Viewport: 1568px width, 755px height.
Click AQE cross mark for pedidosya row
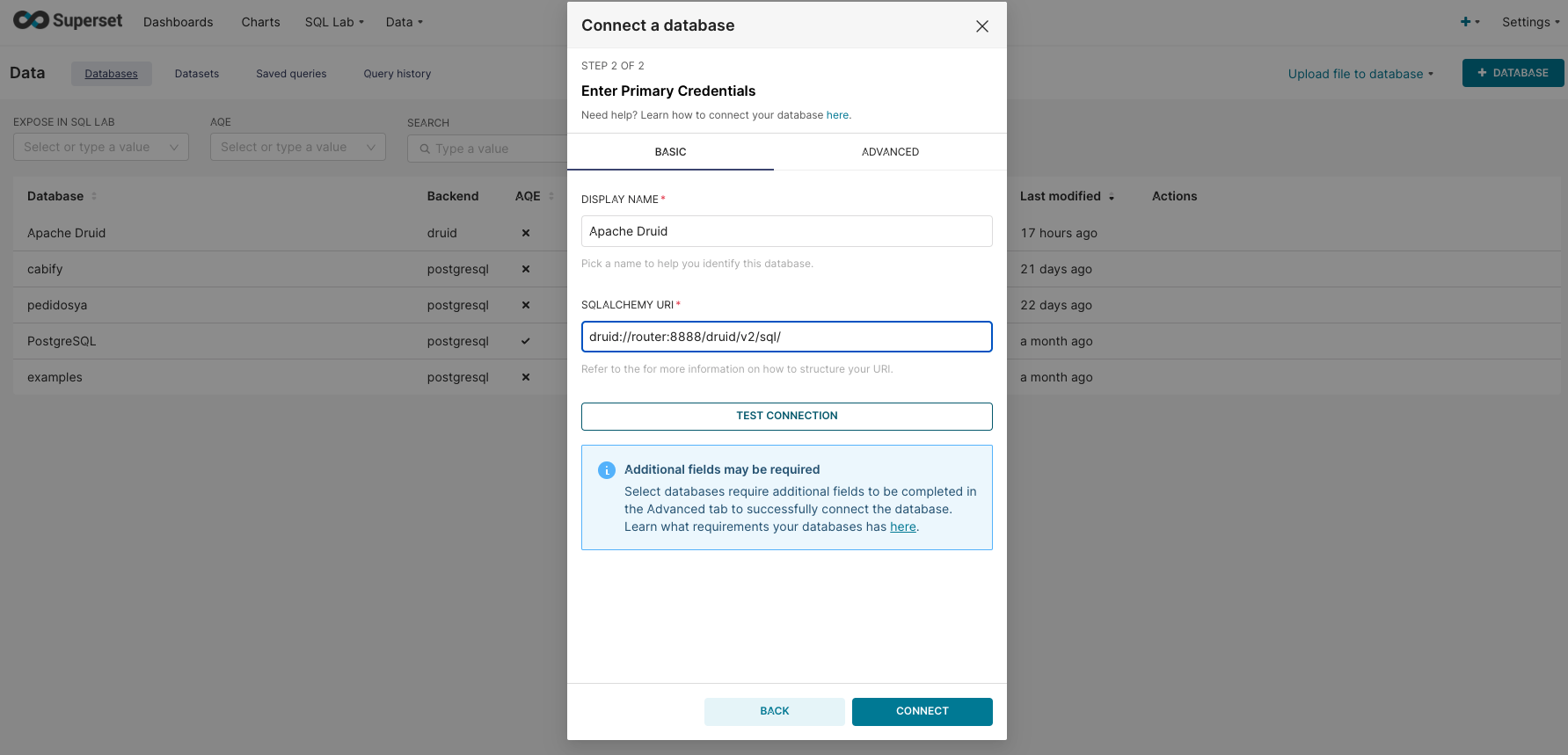point(526,305)
